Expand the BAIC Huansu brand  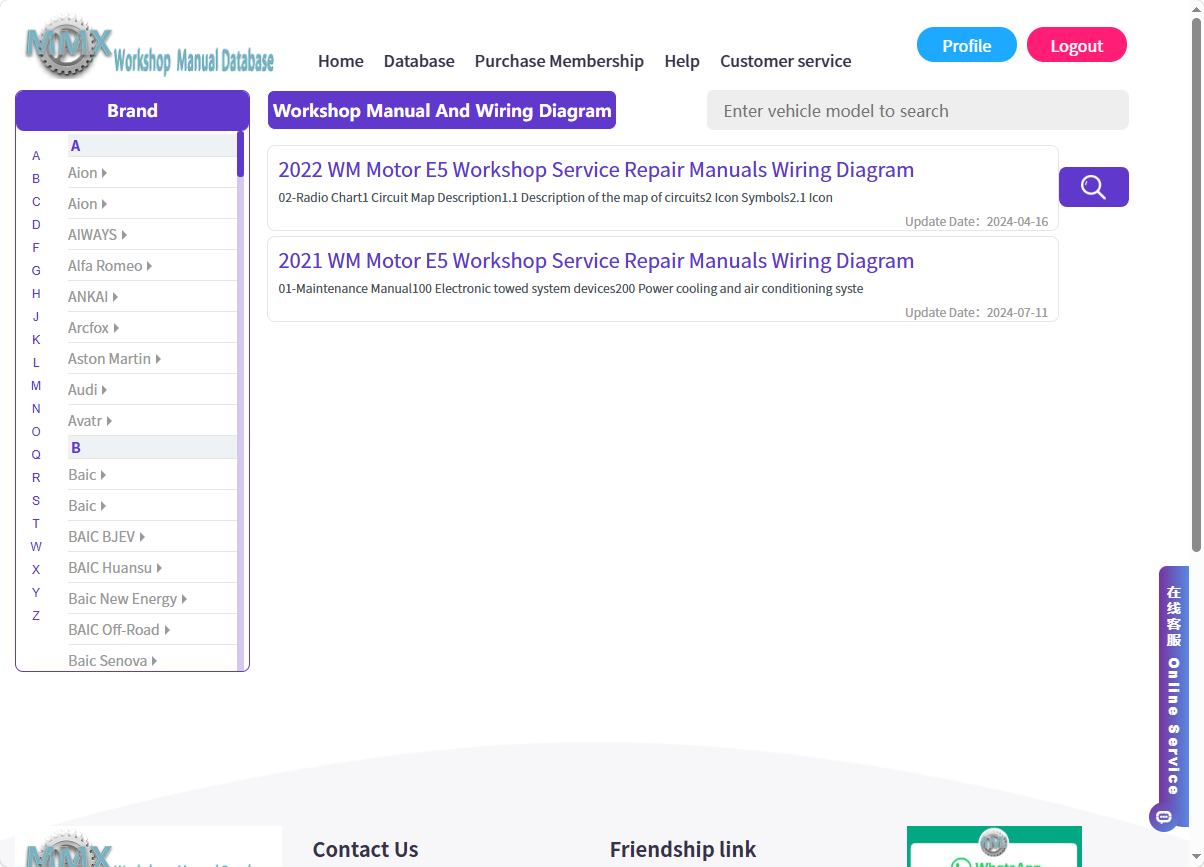point(115,568)
